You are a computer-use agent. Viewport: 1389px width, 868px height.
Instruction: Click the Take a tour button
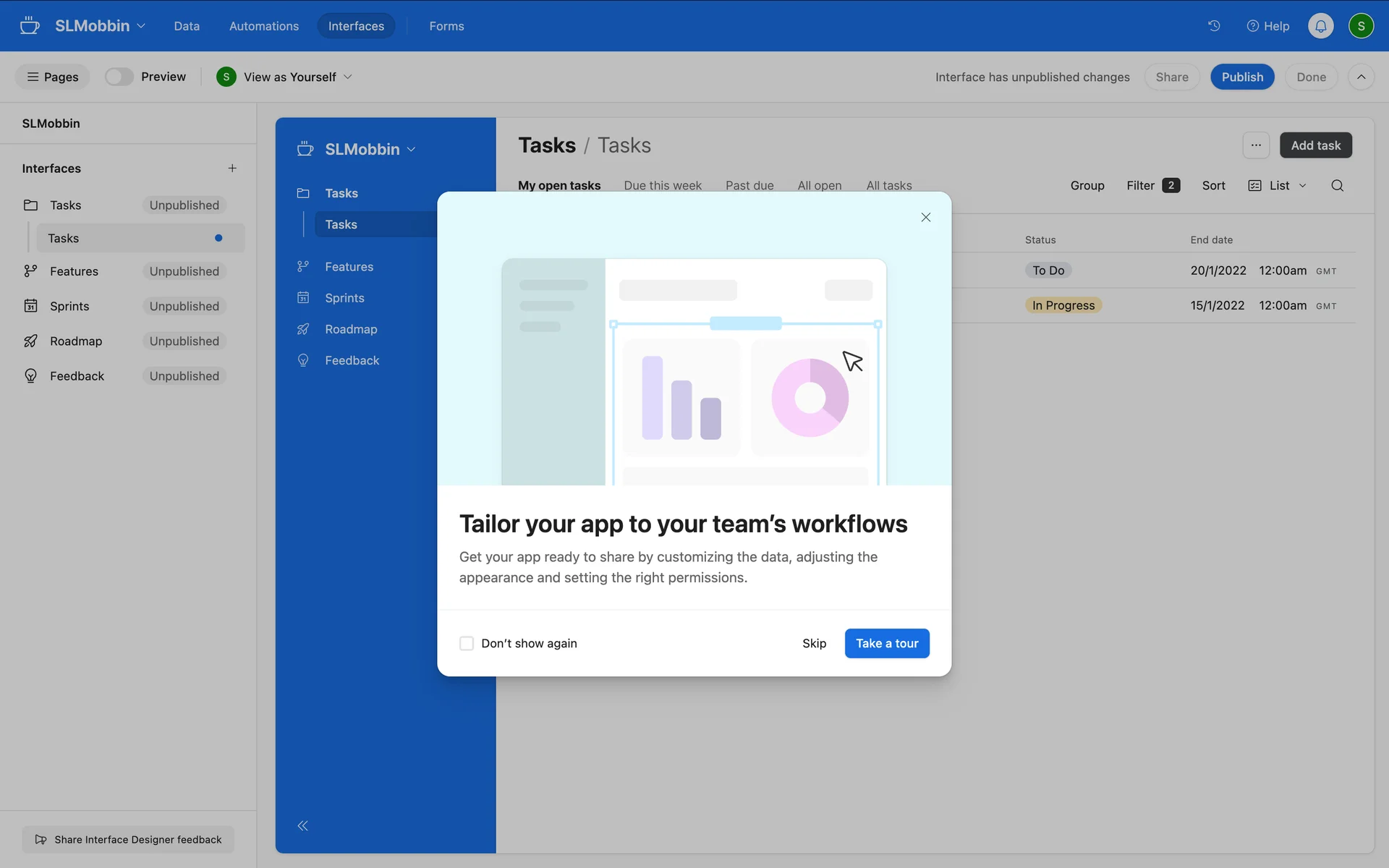point(886,644)
